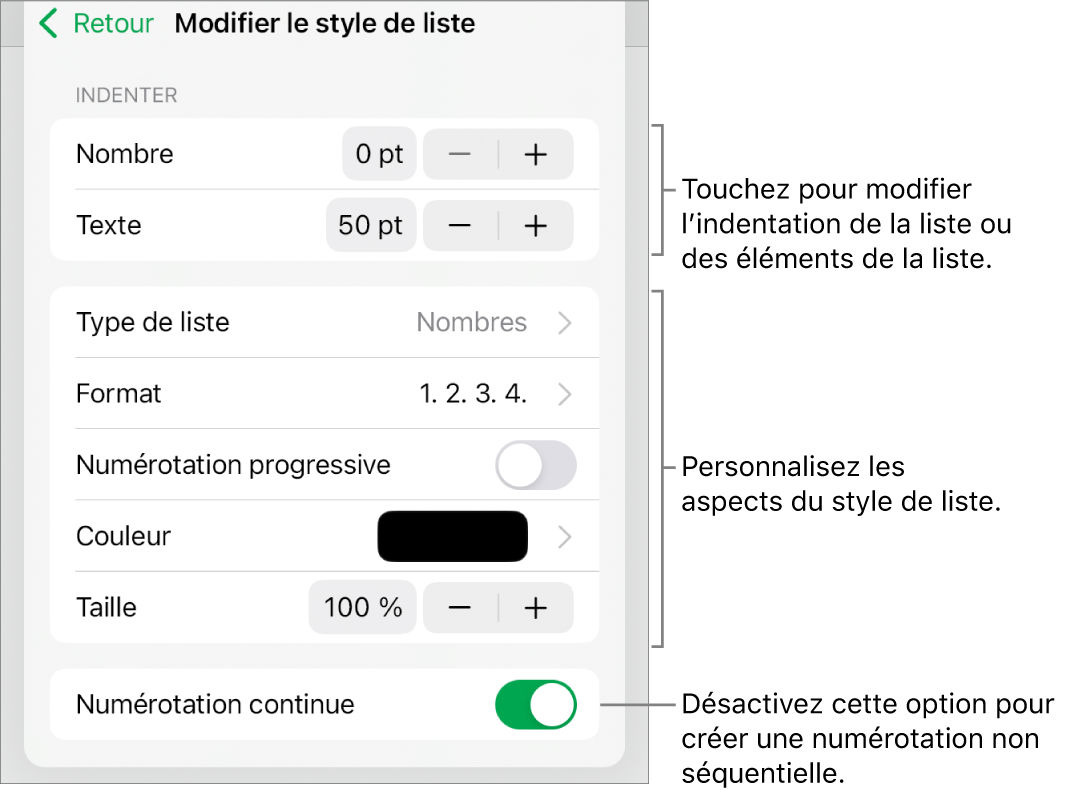The height and width of the screenshot is (798, 1071).
Task: Click the 100 % Taille value field
Action: click(362, 607)
